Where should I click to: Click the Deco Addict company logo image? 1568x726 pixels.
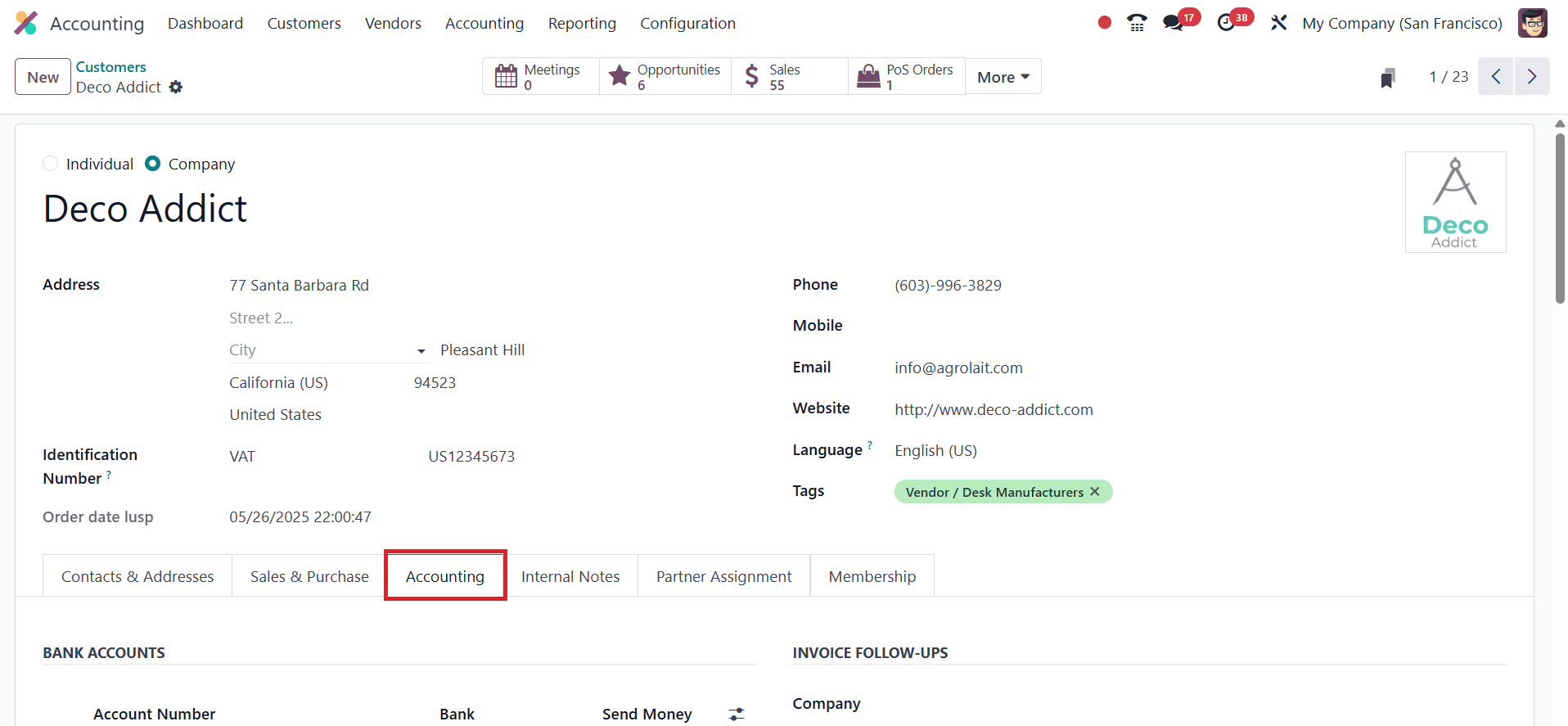[x=1455, y=202]
